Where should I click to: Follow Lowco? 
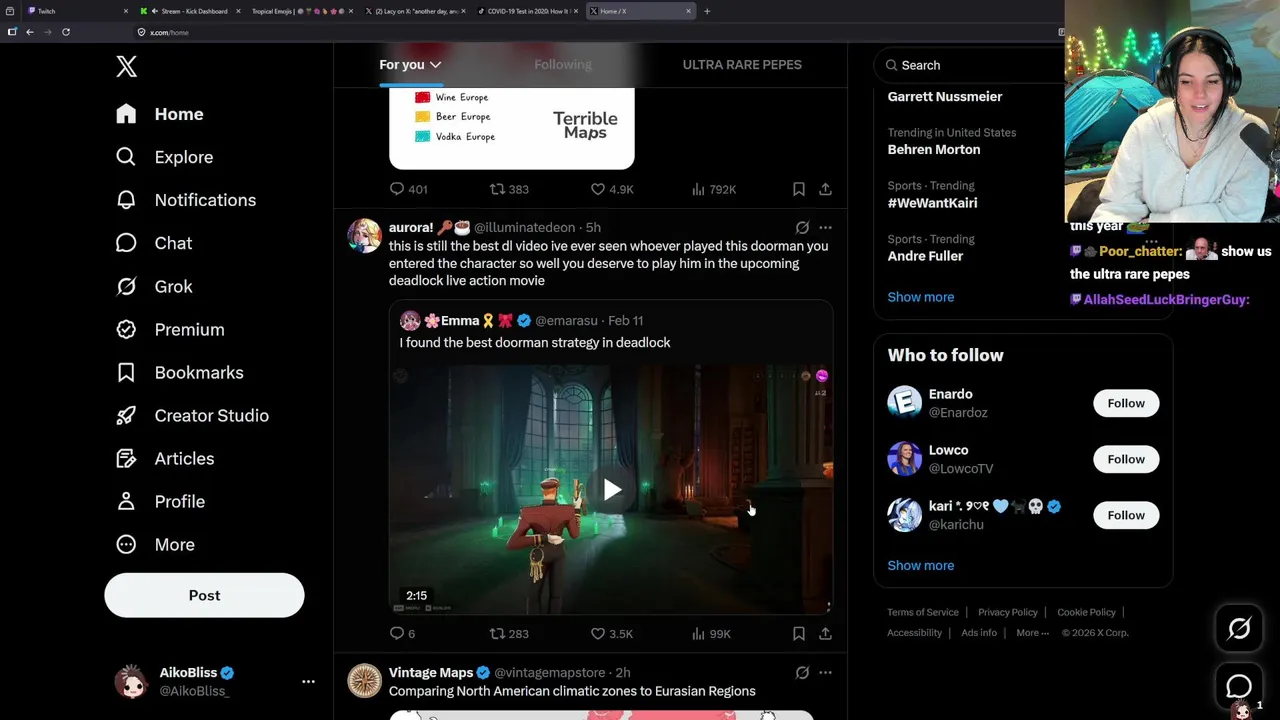coord(1126,459)
